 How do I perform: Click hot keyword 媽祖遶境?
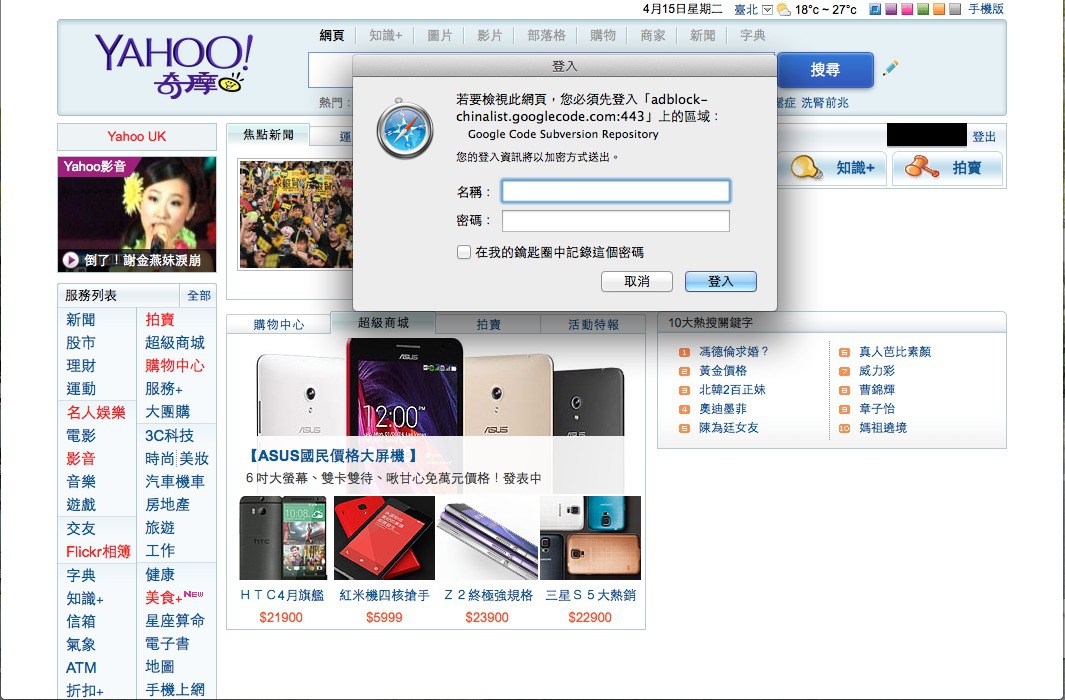882,428
